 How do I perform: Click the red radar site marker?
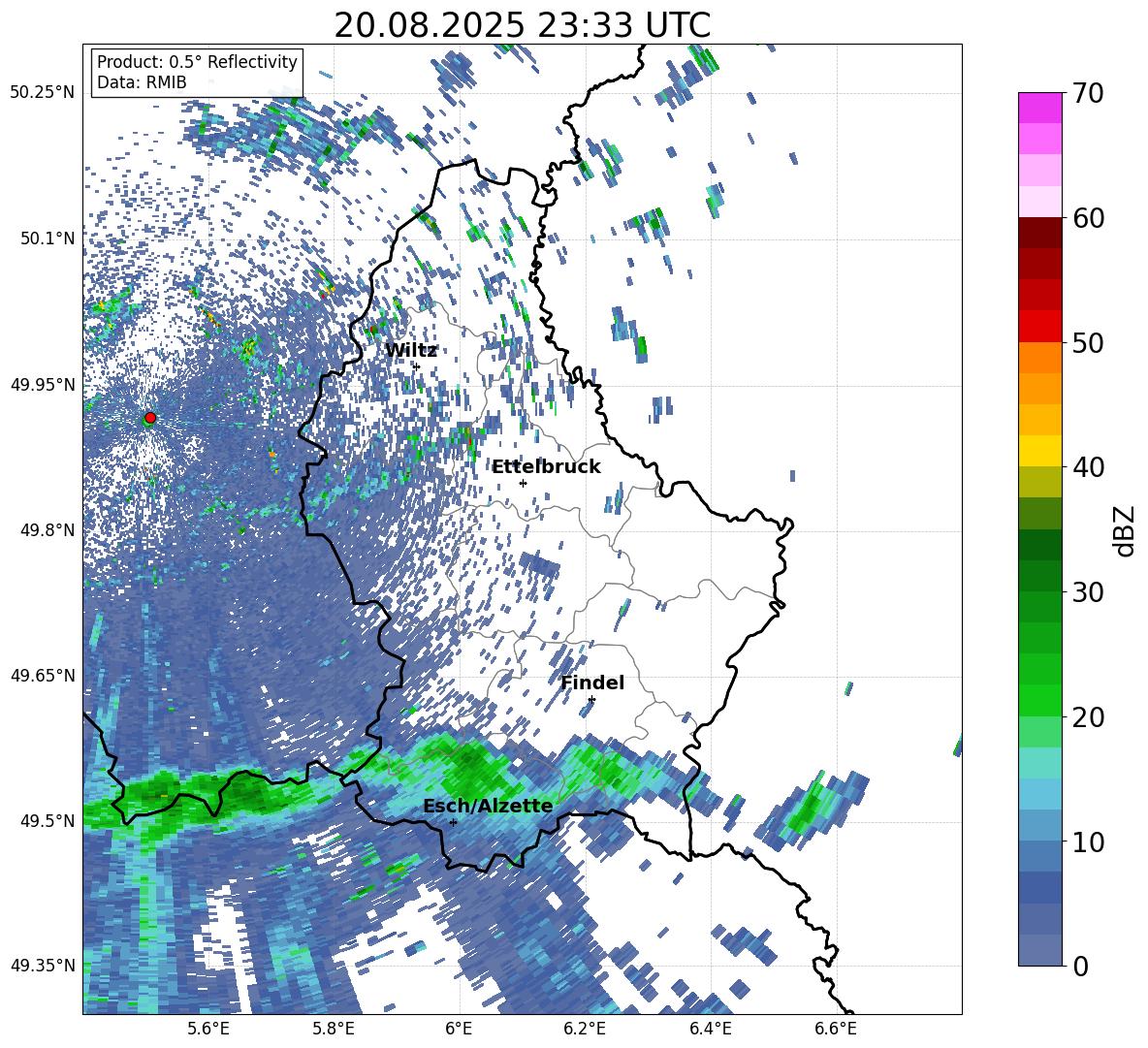tap(150, 418)
